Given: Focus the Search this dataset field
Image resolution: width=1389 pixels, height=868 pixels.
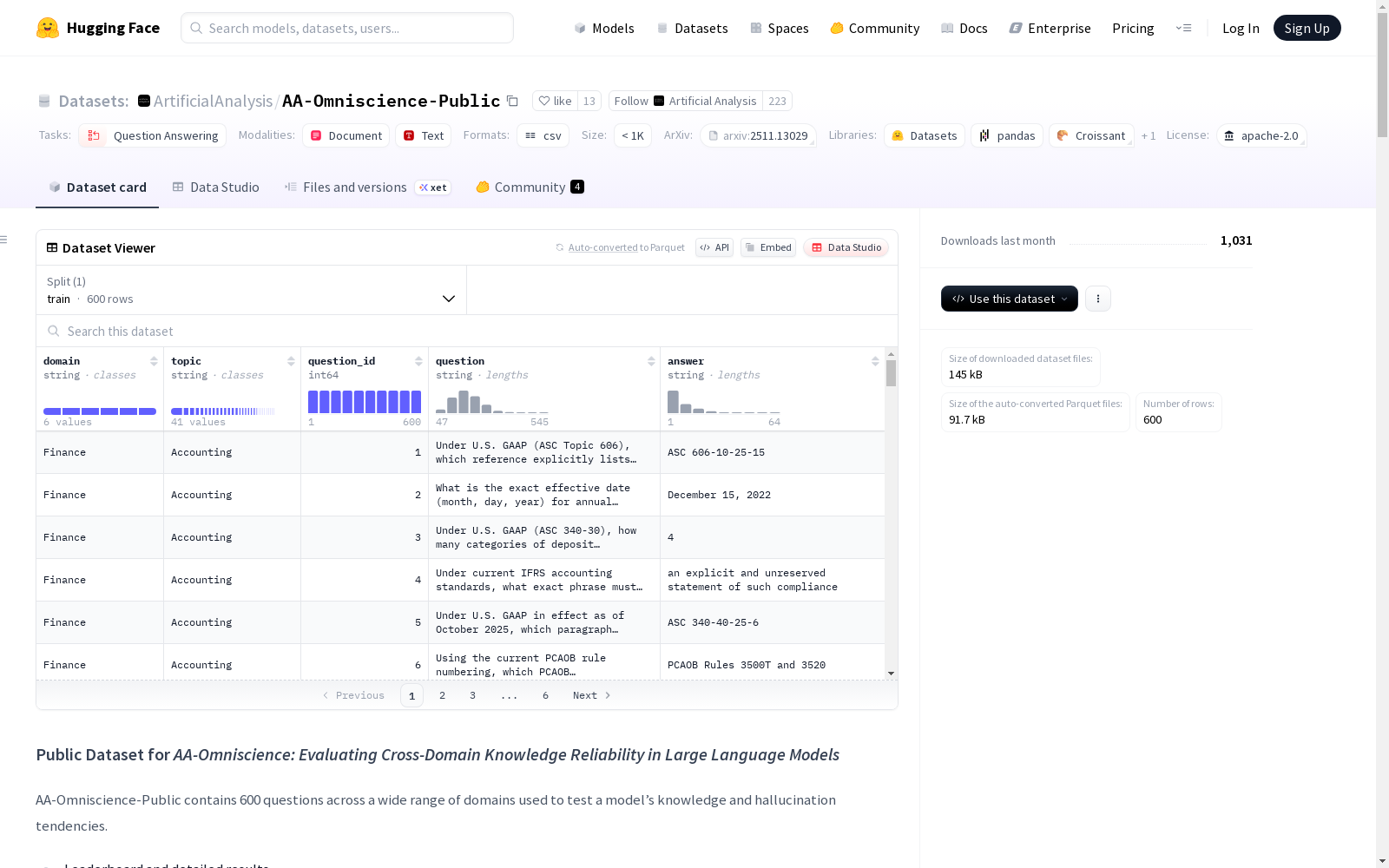Looking at the screenshot, I should click(x=467, y=331).
